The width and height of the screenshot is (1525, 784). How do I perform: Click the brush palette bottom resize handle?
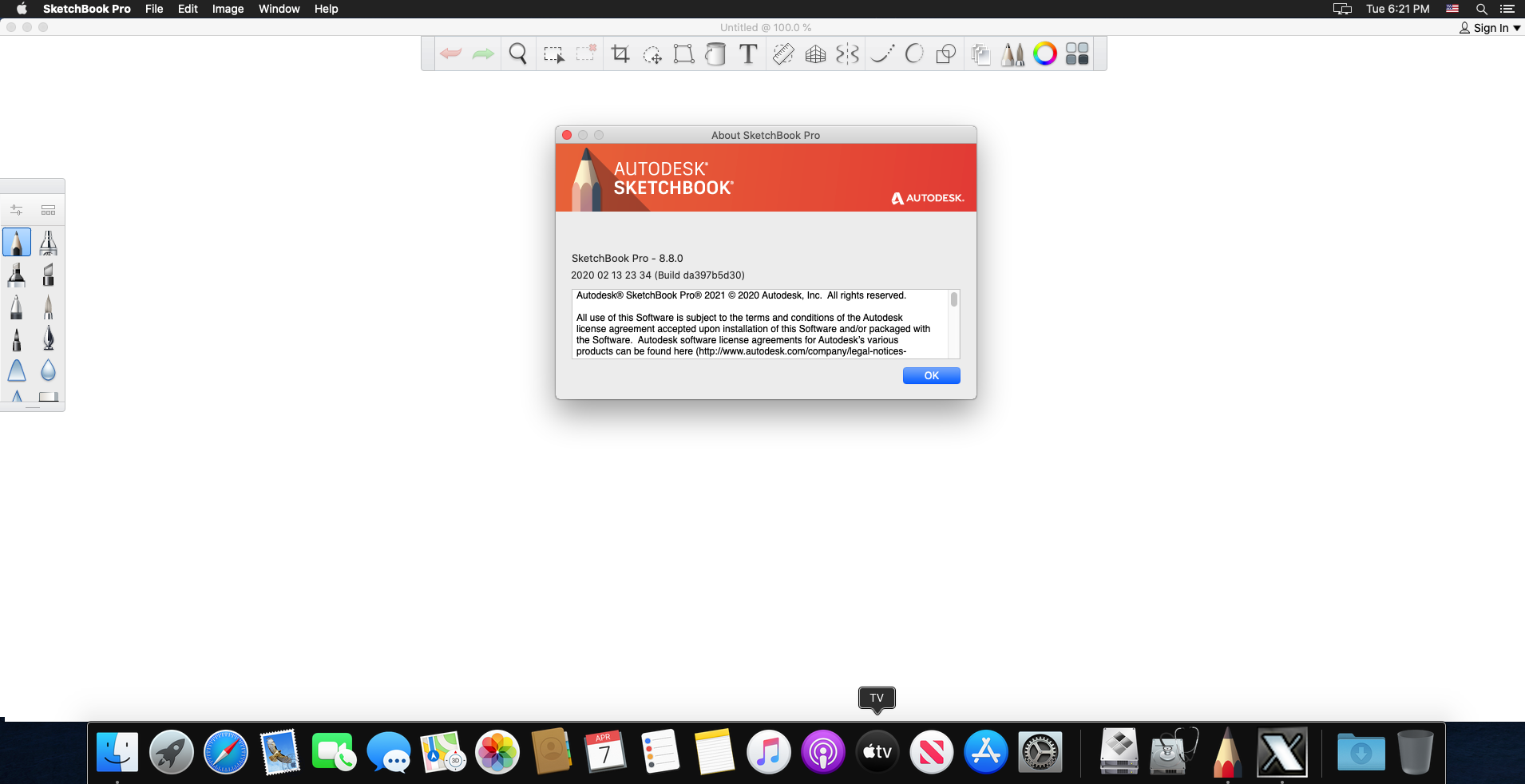click(x=33, y=408)
